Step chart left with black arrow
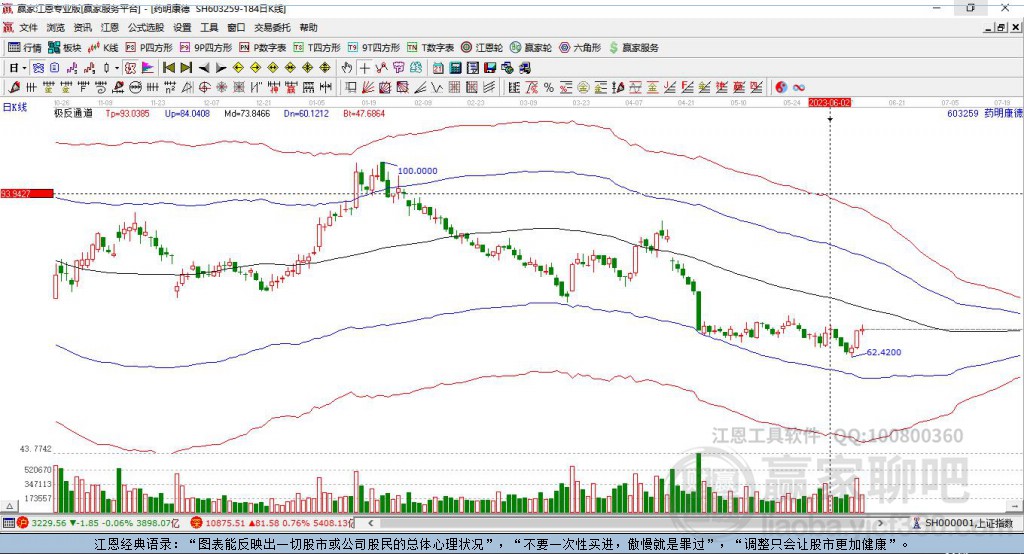Screen dimensions: 1024x554 (204, 68)
